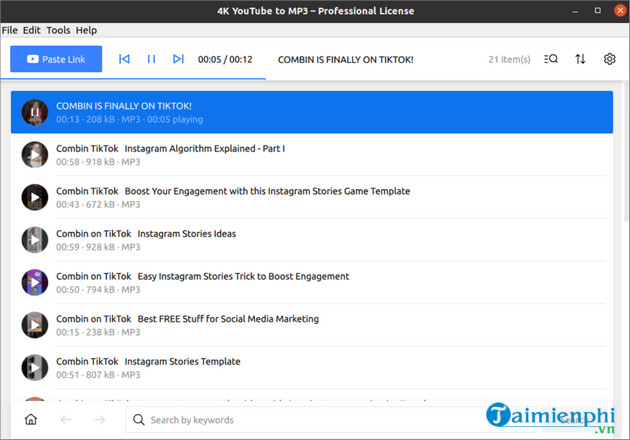Click '00:13 · 208 kB · MP3 · 00:05 playing' status
630x440 pixels.
pyautogui.click(x=129, y=119)
